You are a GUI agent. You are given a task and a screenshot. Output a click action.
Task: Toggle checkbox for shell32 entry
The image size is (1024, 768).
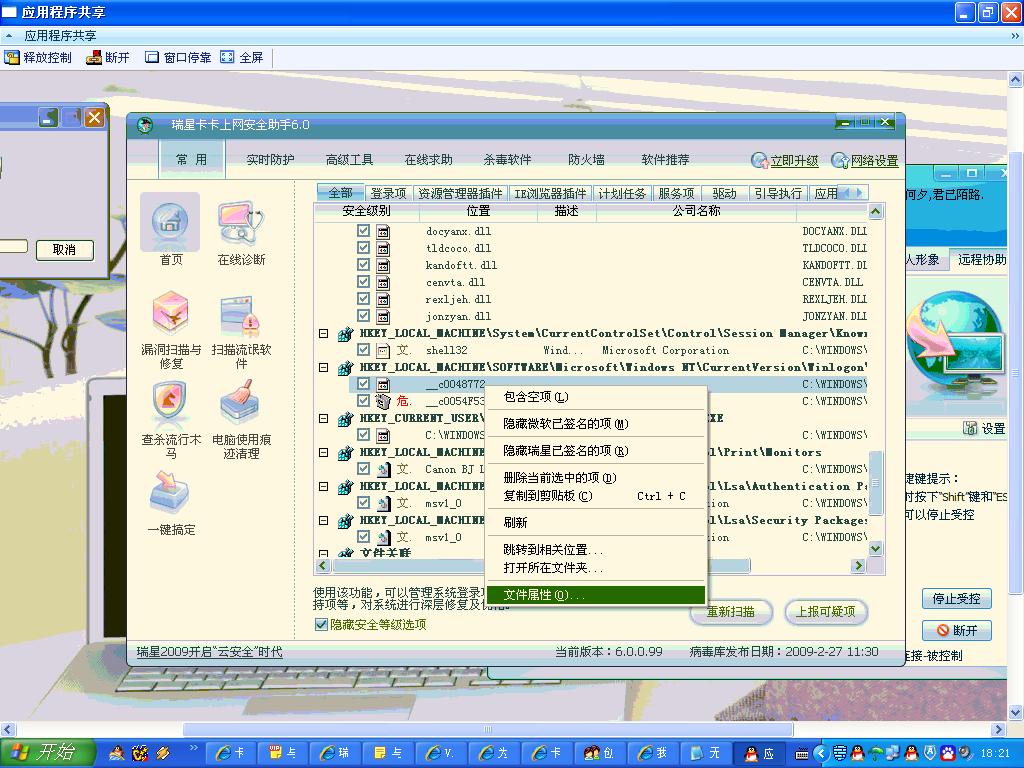[x=363, y=349]
